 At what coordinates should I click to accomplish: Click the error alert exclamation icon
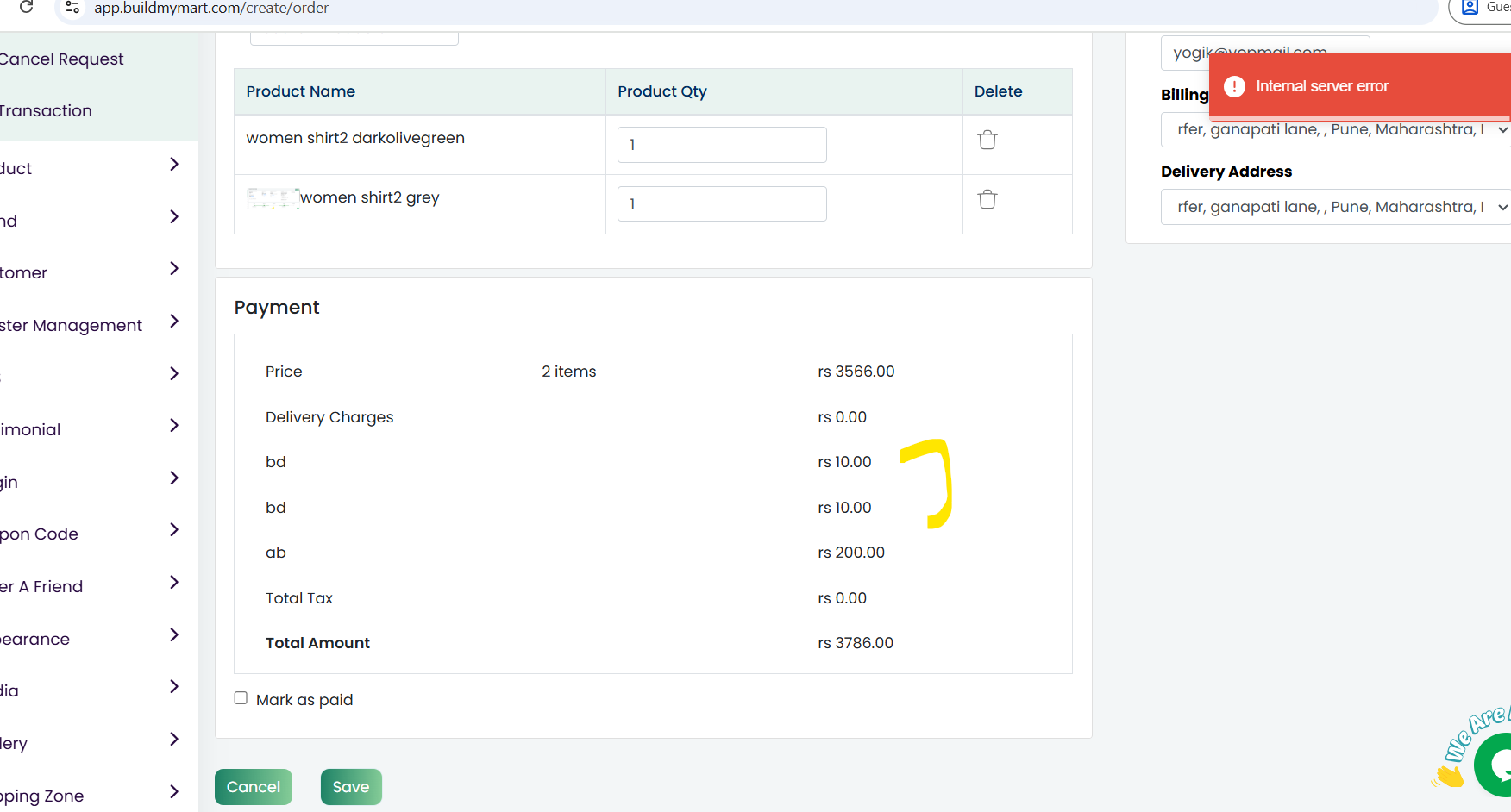[x=1234, y=86]
